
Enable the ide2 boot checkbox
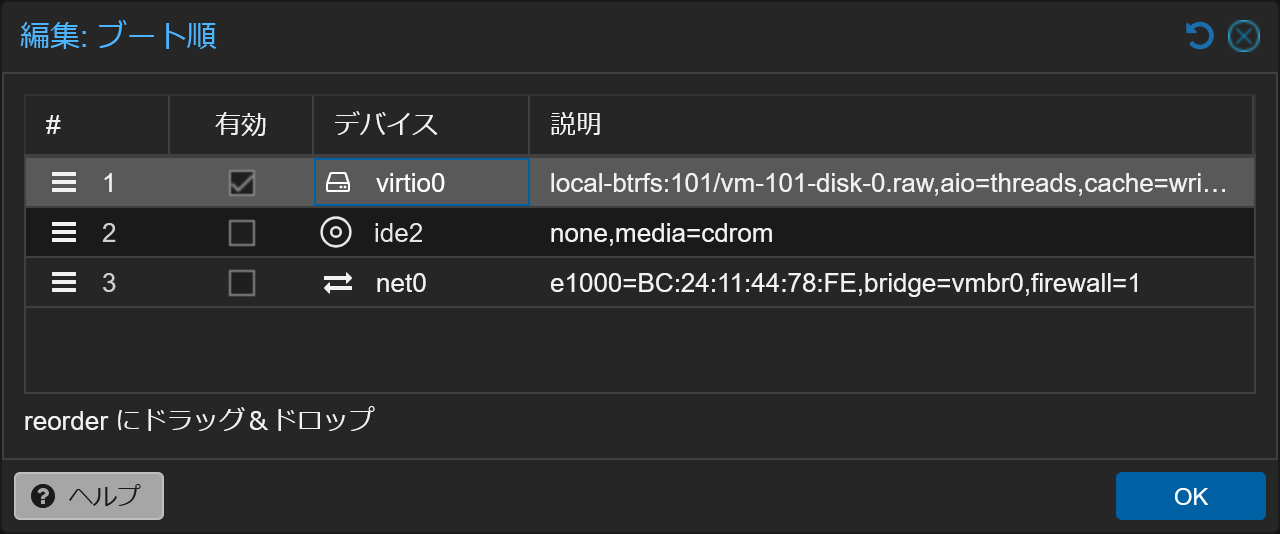coord(241,233)
